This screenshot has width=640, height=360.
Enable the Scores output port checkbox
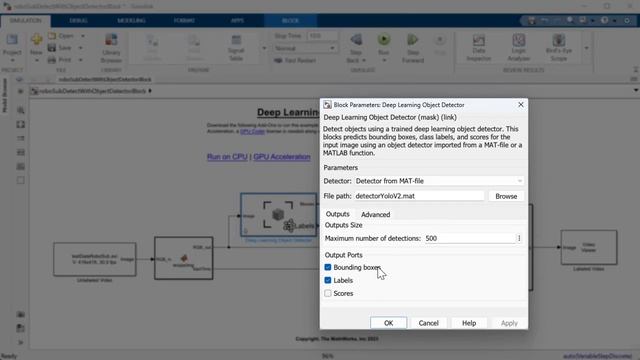328,293
